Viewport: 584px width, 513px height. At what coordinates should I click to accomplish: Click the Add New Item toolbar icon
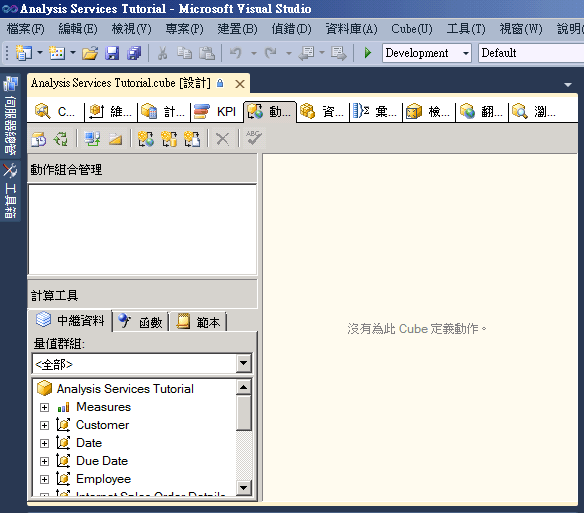click(x=57, y=53)
